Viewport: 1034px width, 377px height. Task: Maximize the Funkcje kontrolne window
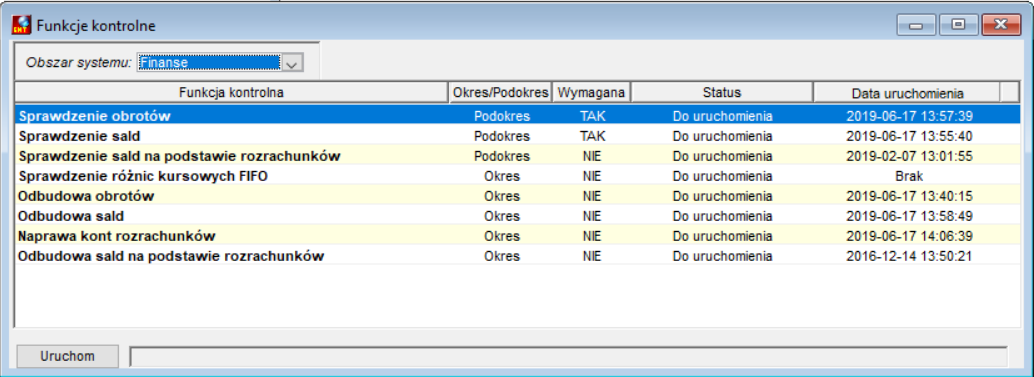958,25
